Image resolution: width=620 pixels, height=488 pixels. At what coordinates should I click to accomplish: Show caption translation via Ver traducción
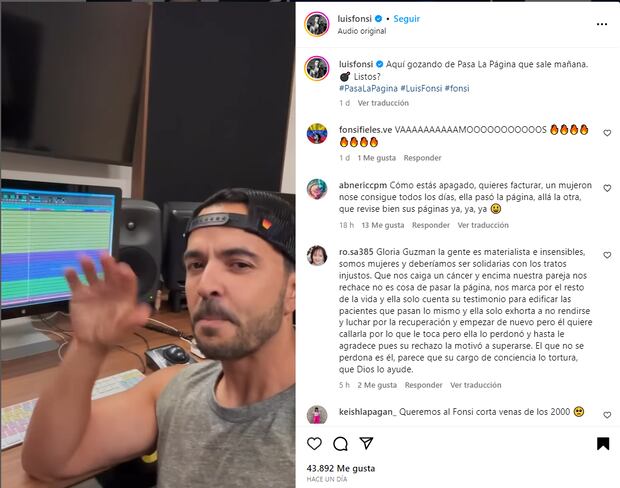pos(383,103)
